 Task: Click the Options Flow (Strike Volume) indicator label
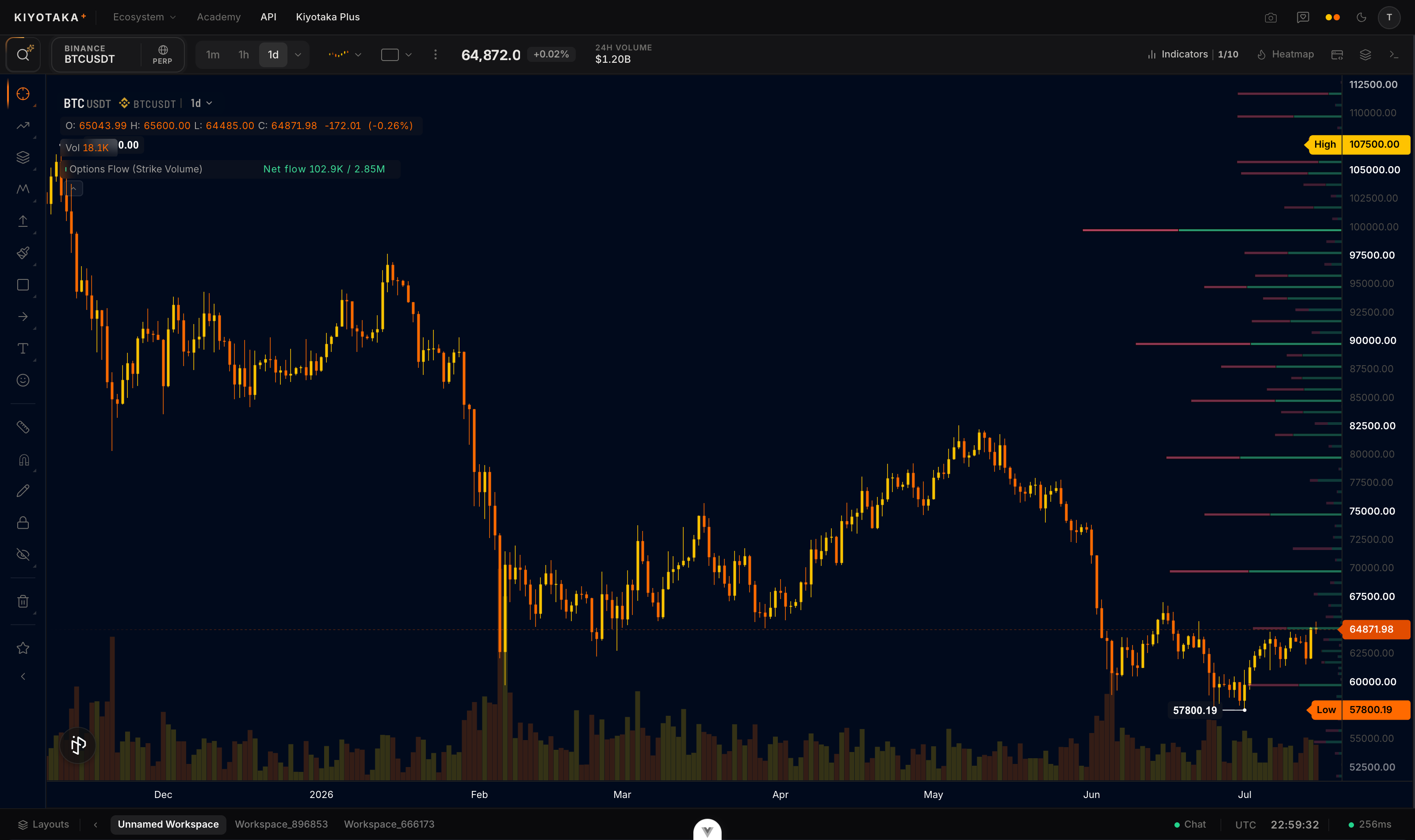[135, 169]
